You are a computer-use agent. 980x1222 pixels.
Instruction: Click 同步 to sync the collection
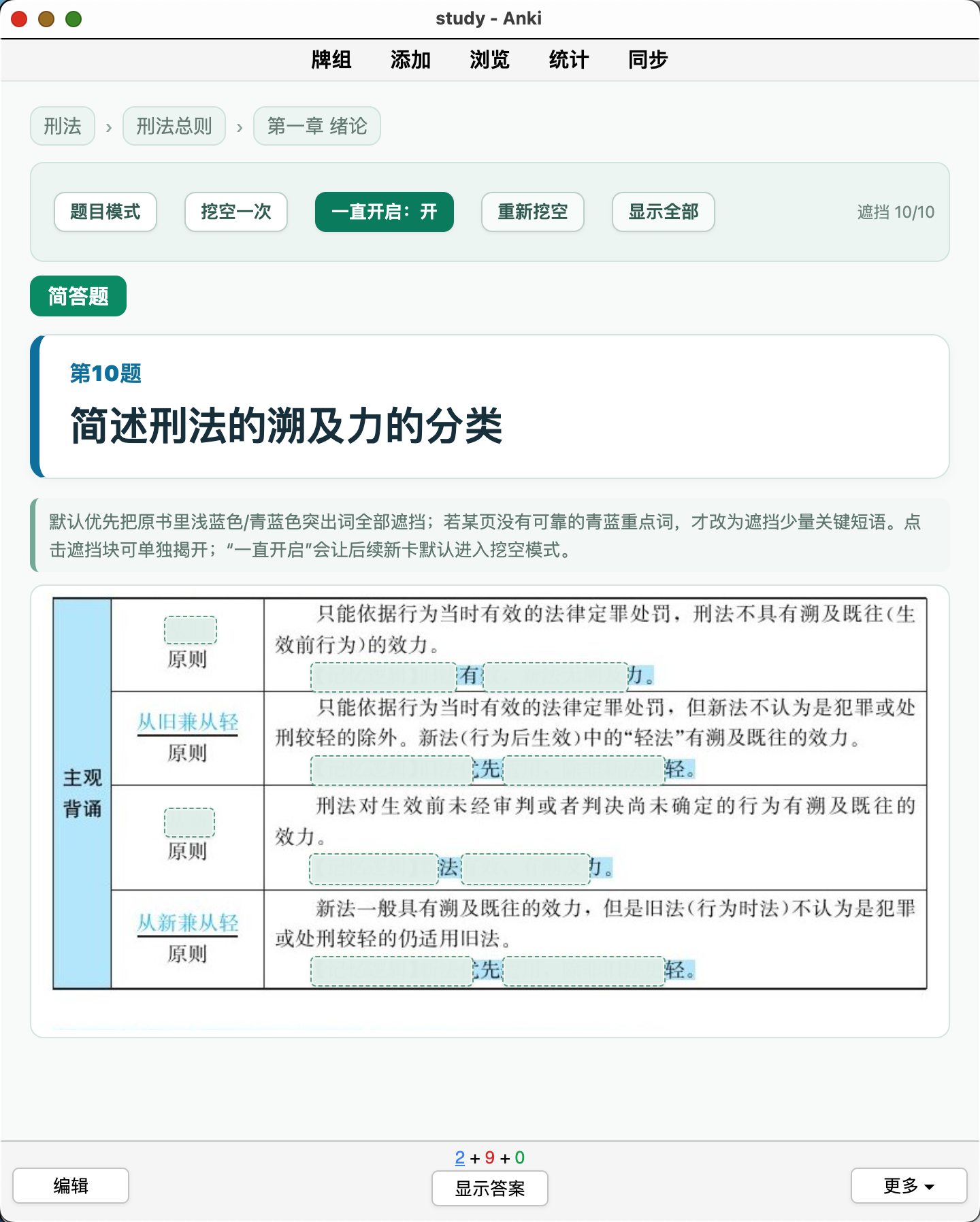(x=648, y=60)
